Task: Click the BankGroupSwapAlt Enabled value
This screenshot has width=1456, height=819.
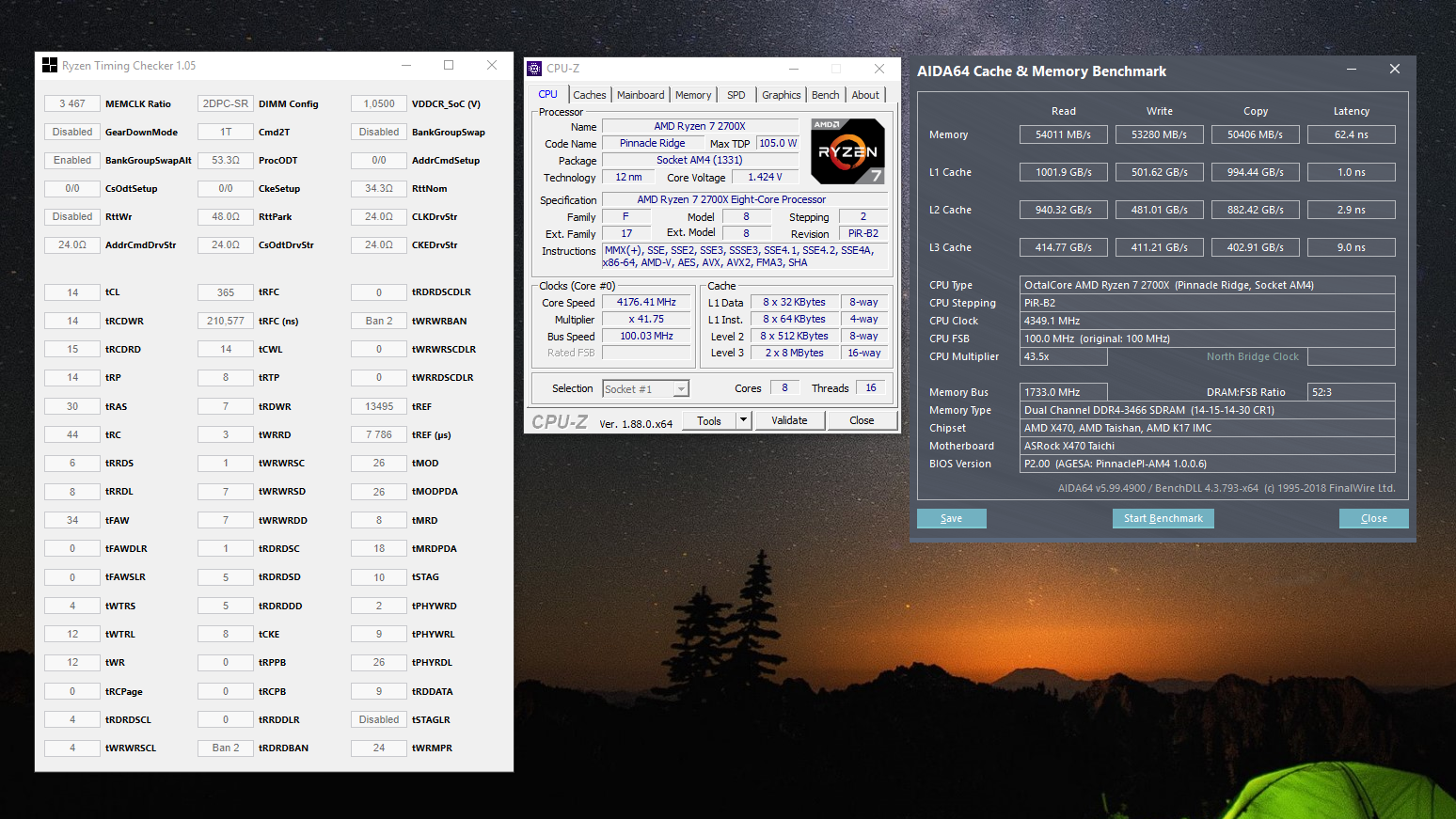Action: (72, 160)
